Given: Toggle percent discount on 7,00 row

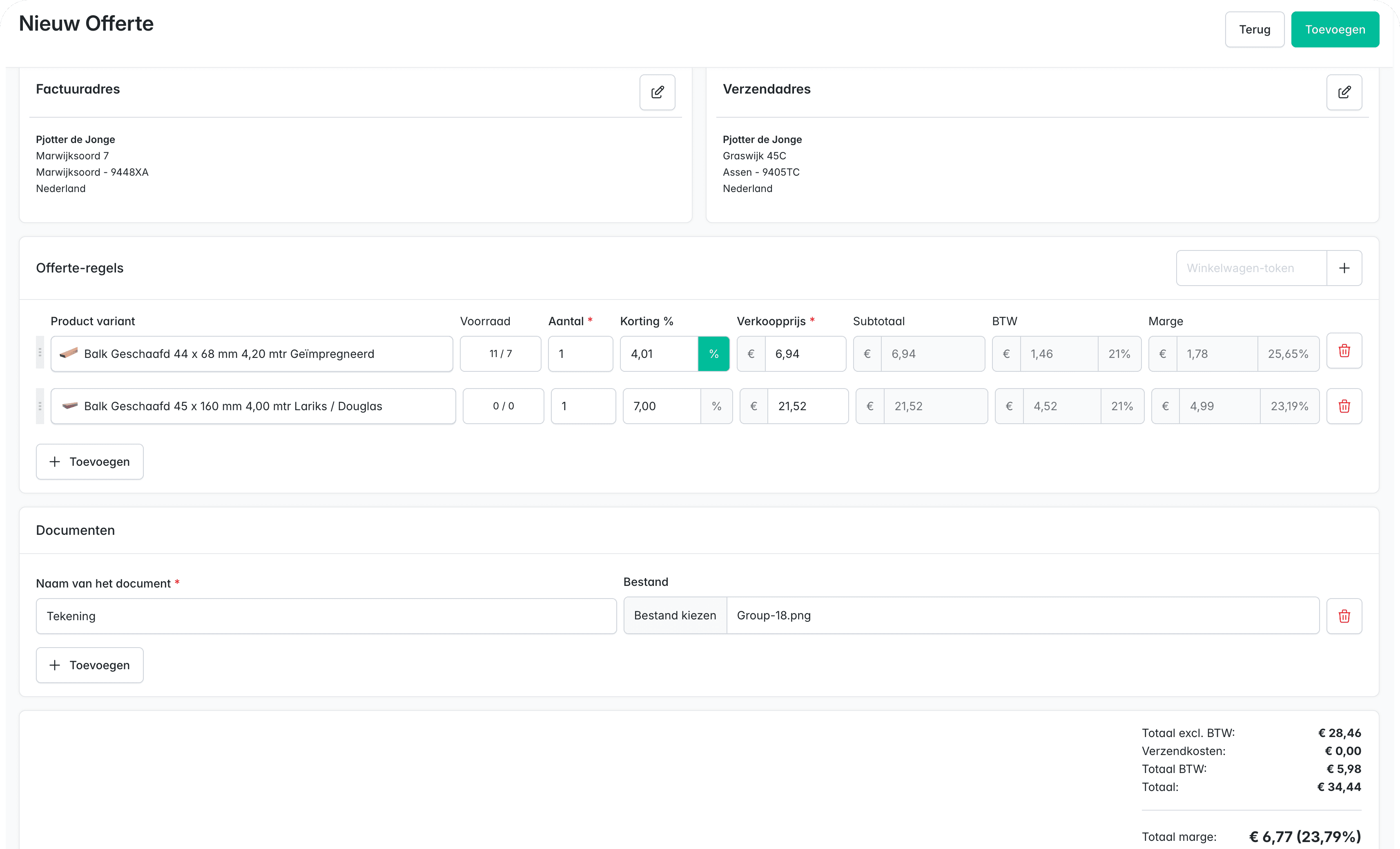Looking at the screenshot, I should coord(716,406).
